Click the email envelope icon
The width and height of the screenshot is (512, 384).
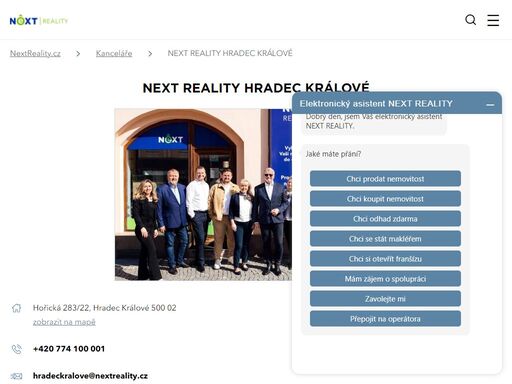pos(17,376)
